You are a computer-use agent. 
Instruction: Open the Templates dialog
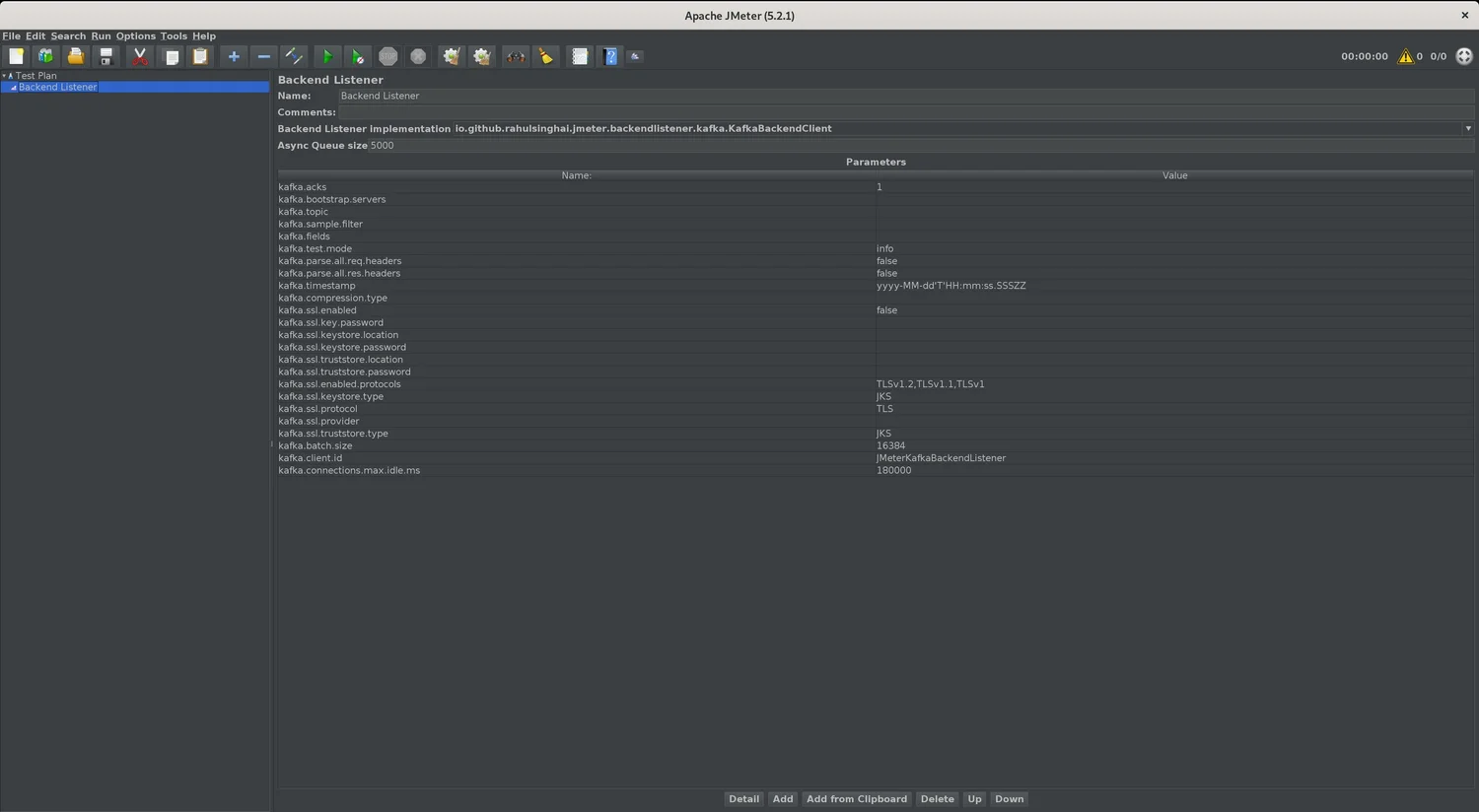[45, 56]
